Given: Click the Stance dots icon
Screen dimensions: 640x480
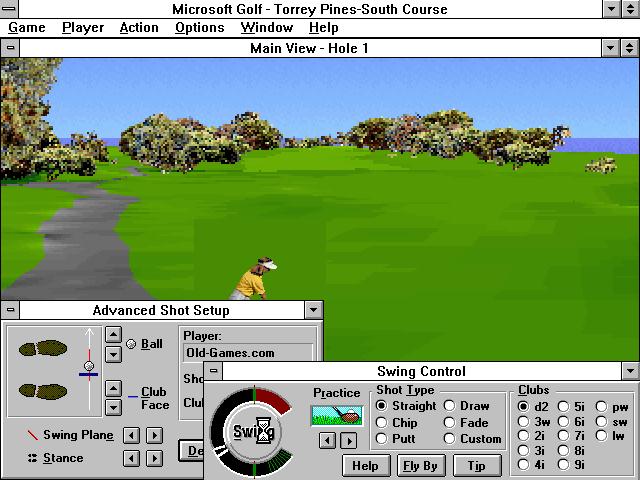Looking at the screenshot, I should pos(32,458).
